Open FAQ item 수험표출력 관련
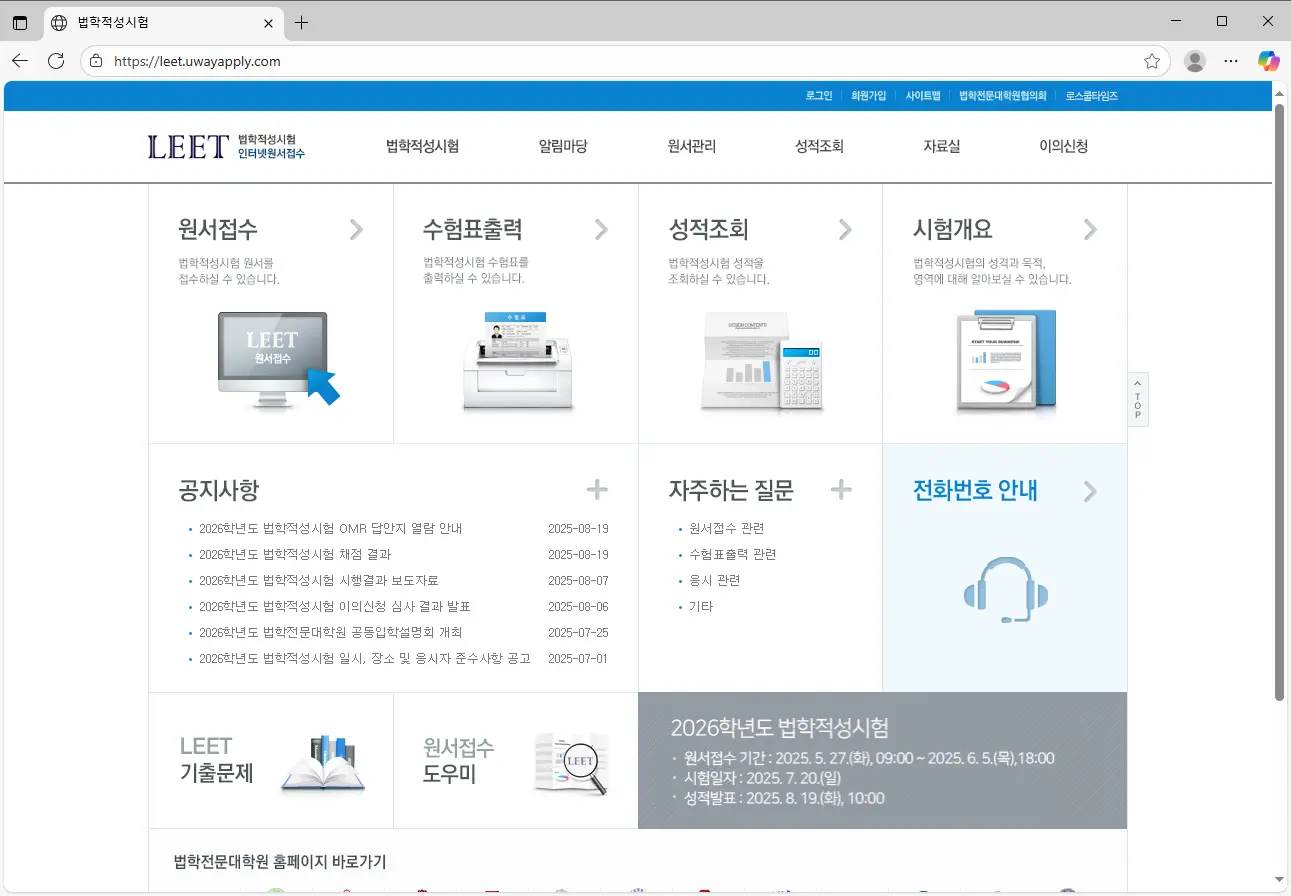The image size is (1291, 896). [732, 554]
